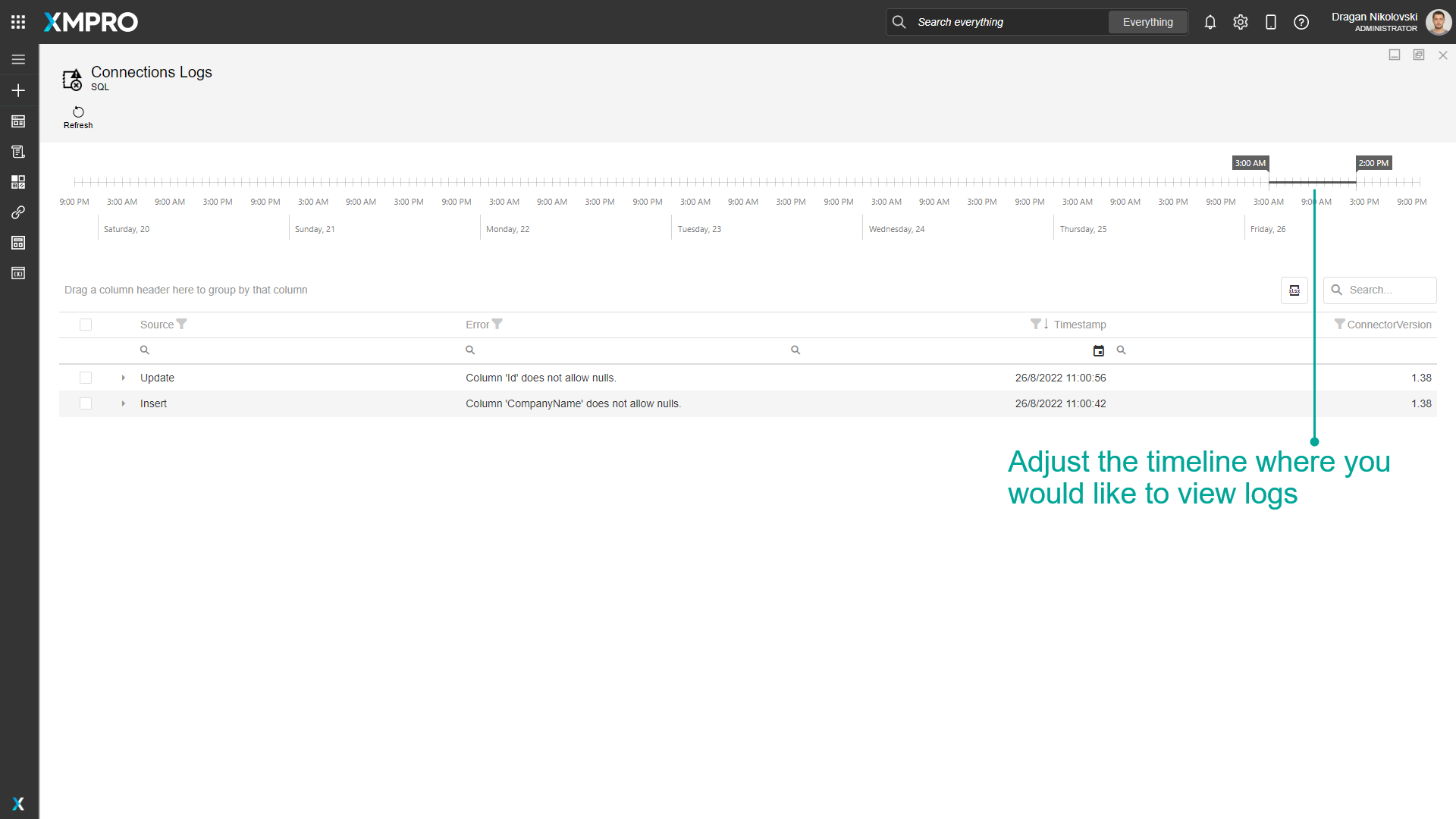Click the Refresh button on Connections Logs
The width and height of the screenshot is (1456, 819).
pyautogui.click(x=78, y=117)
